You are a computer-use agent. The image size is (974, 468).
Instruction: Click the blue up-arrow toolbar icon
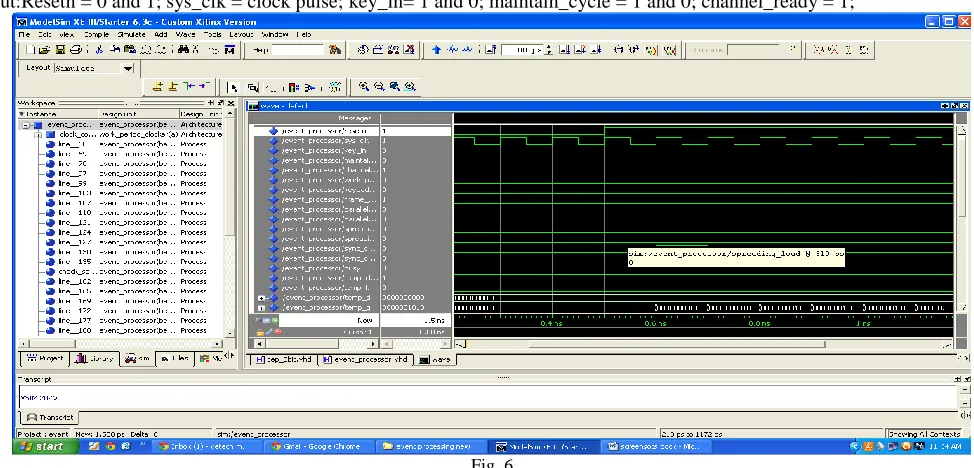tap(436, 50)
